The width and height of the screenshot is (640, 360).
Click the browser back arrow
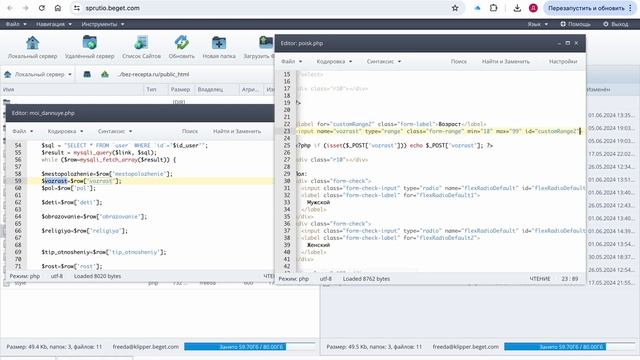tap(10, 8)
